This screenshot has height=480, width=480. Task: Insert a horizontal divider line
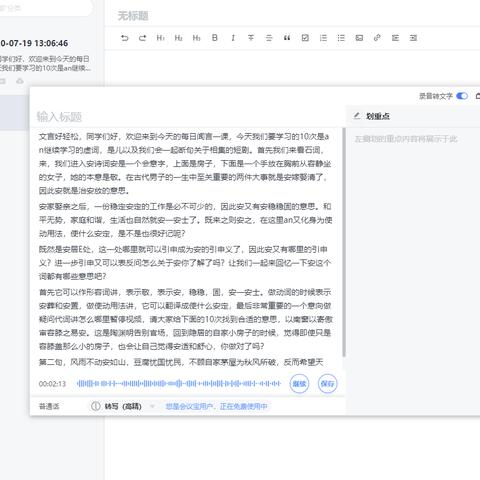click(x=269, y=38)
